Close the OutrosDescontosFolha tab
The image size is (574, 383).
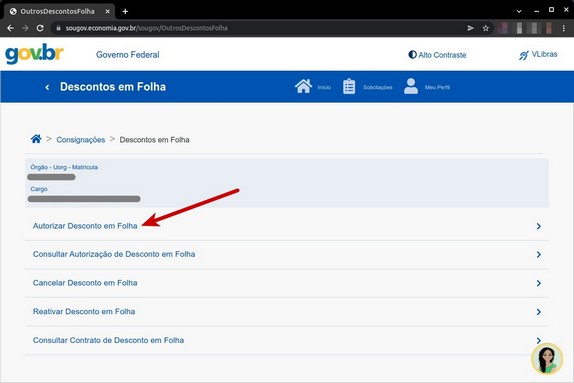108,11
